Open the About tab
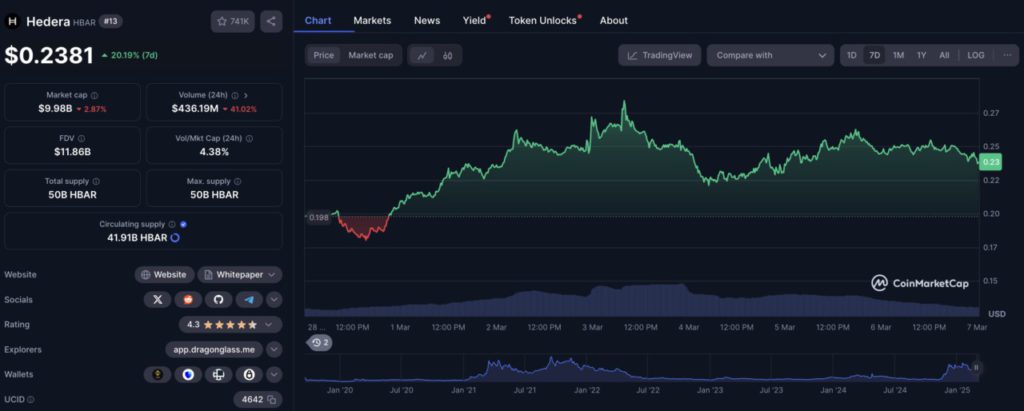 coord(614,20)
